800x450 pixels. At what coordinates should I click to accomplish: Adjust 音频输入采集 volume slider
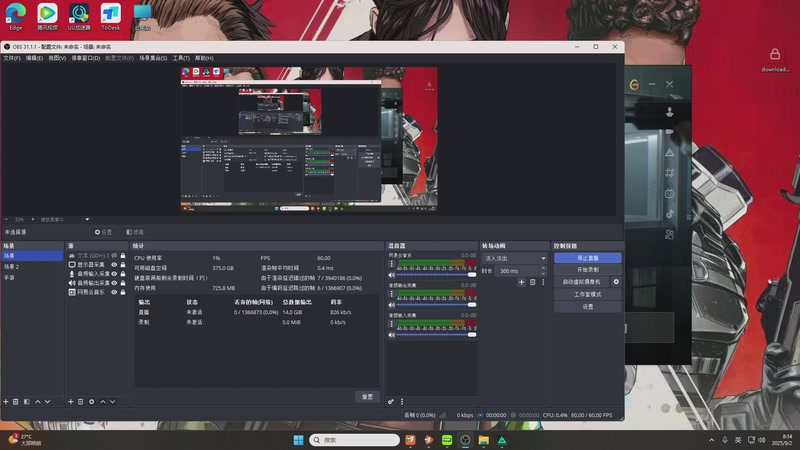click(436, 335)
